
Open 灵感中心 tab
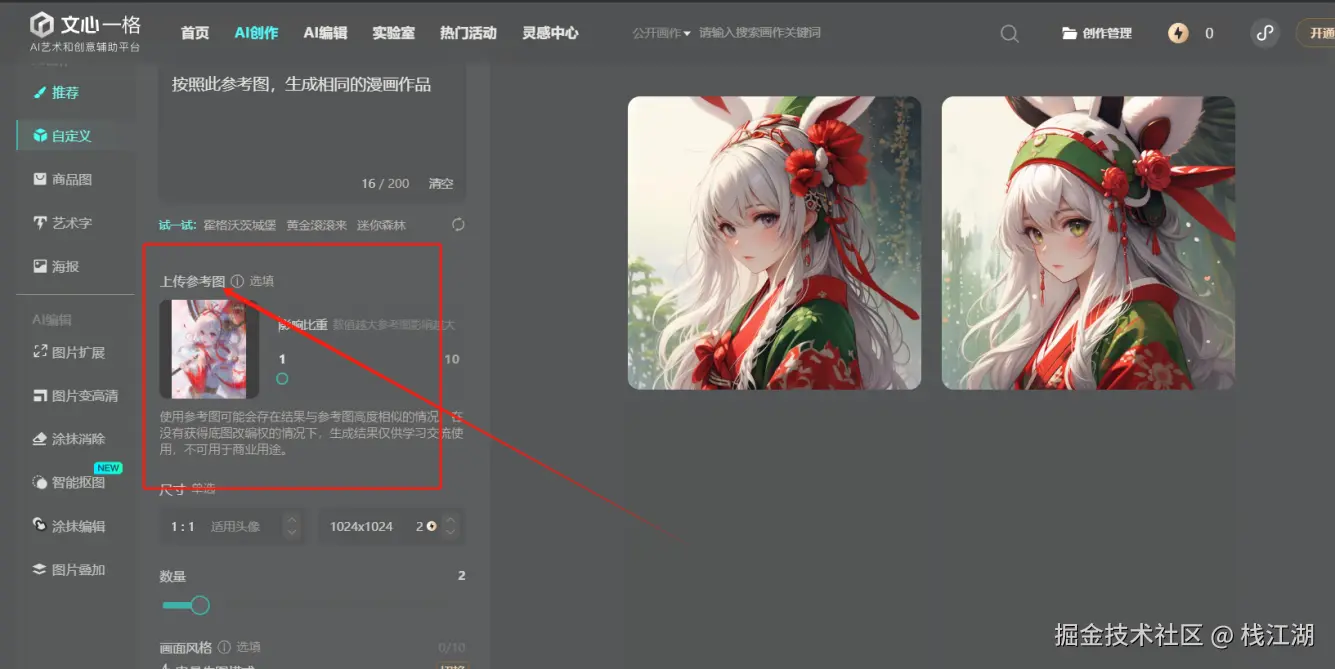tap(550, 33)
